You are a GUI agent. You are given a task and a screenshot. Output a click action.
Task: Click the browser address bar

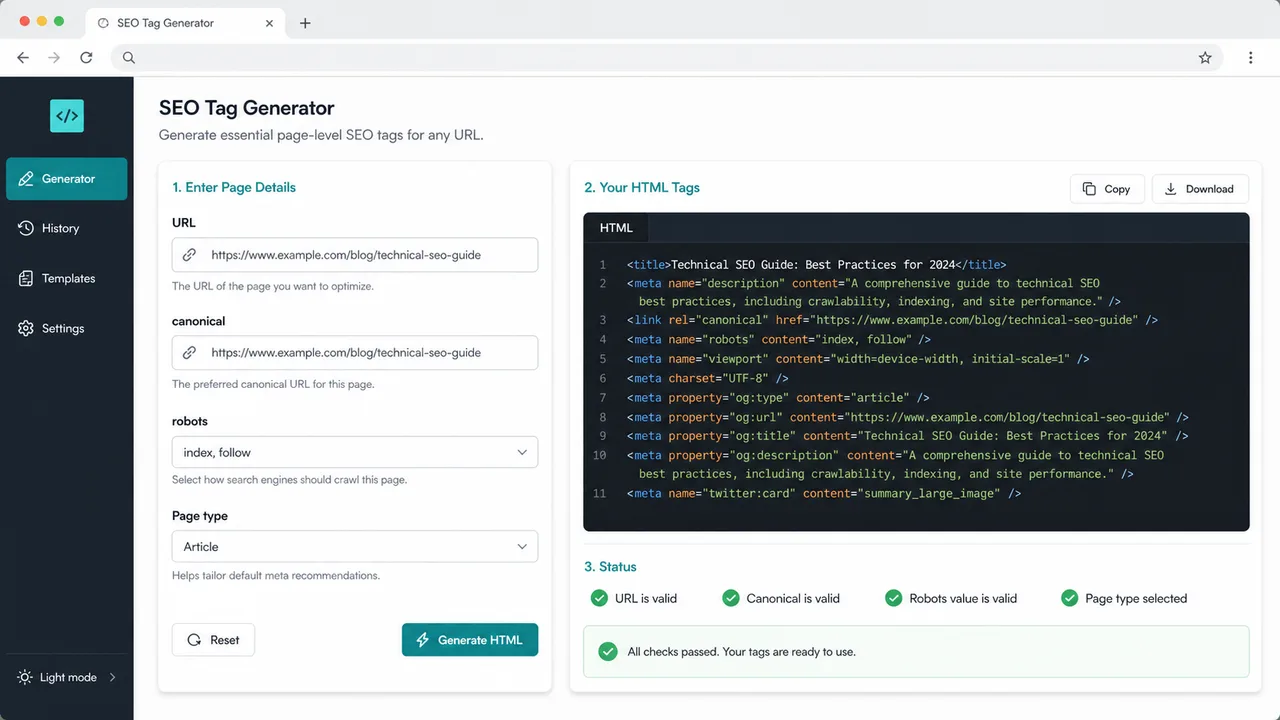point(666,58)
